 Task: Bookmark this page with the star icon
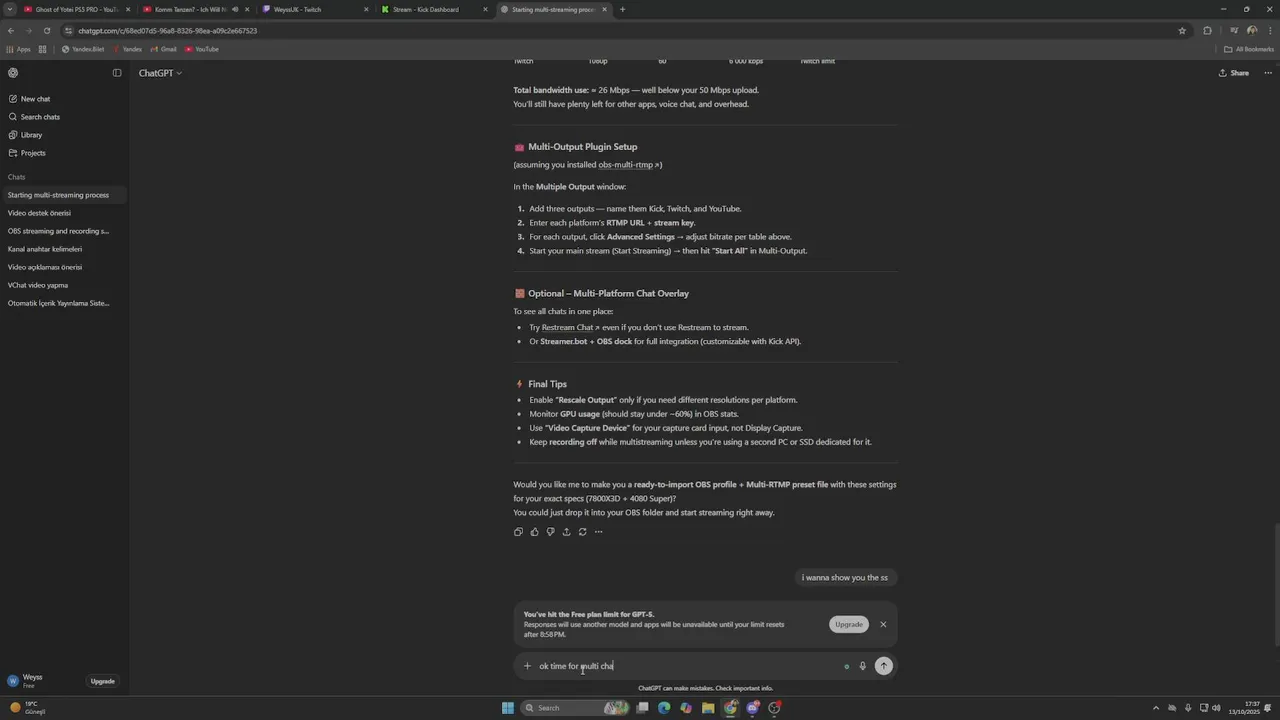tap(1182, 31)
